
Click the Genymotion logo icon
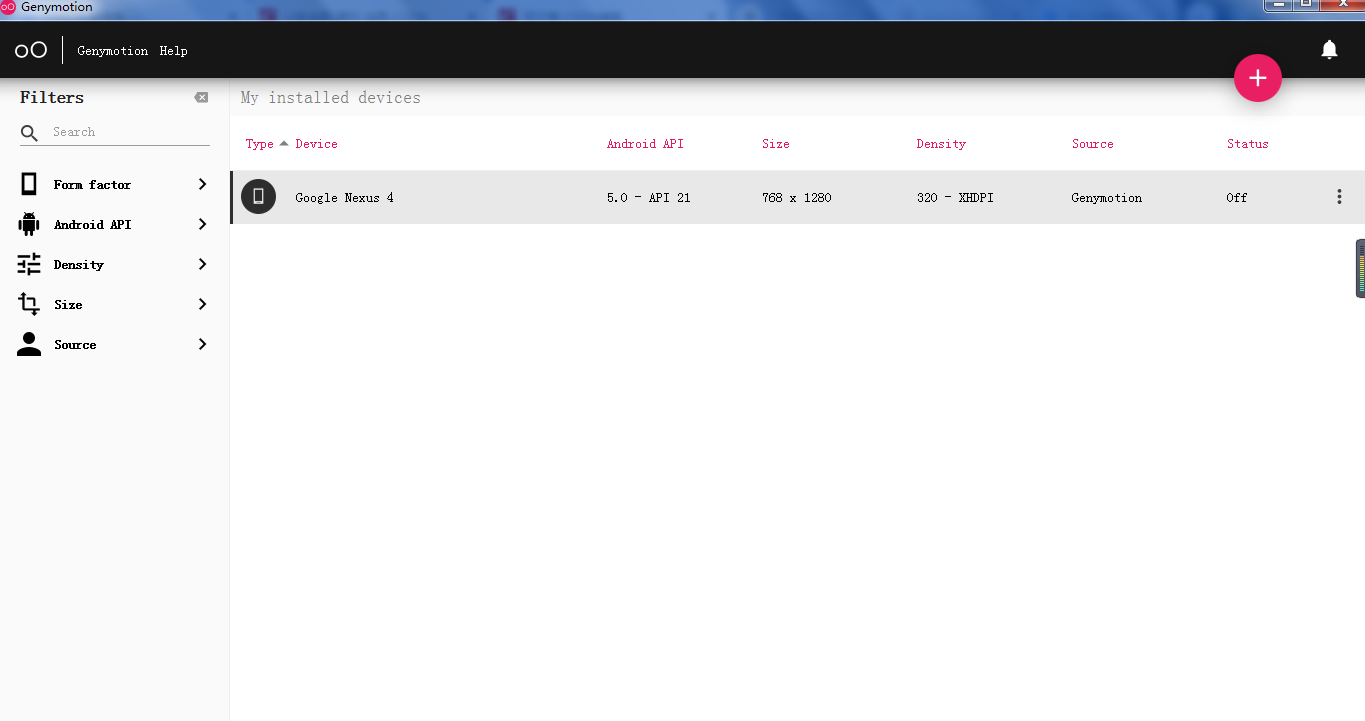[31, 50]
